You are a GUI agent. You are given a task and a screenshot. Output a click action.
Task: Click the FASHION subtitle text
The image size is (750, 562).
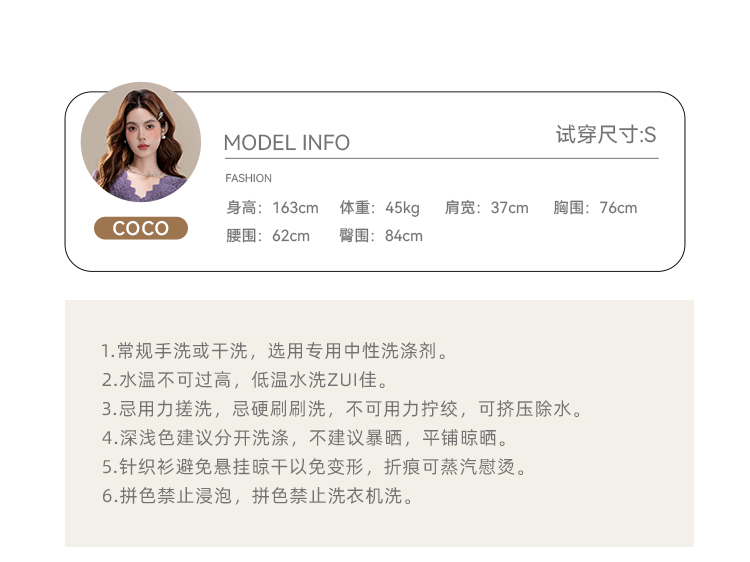(x=248, y=178)
